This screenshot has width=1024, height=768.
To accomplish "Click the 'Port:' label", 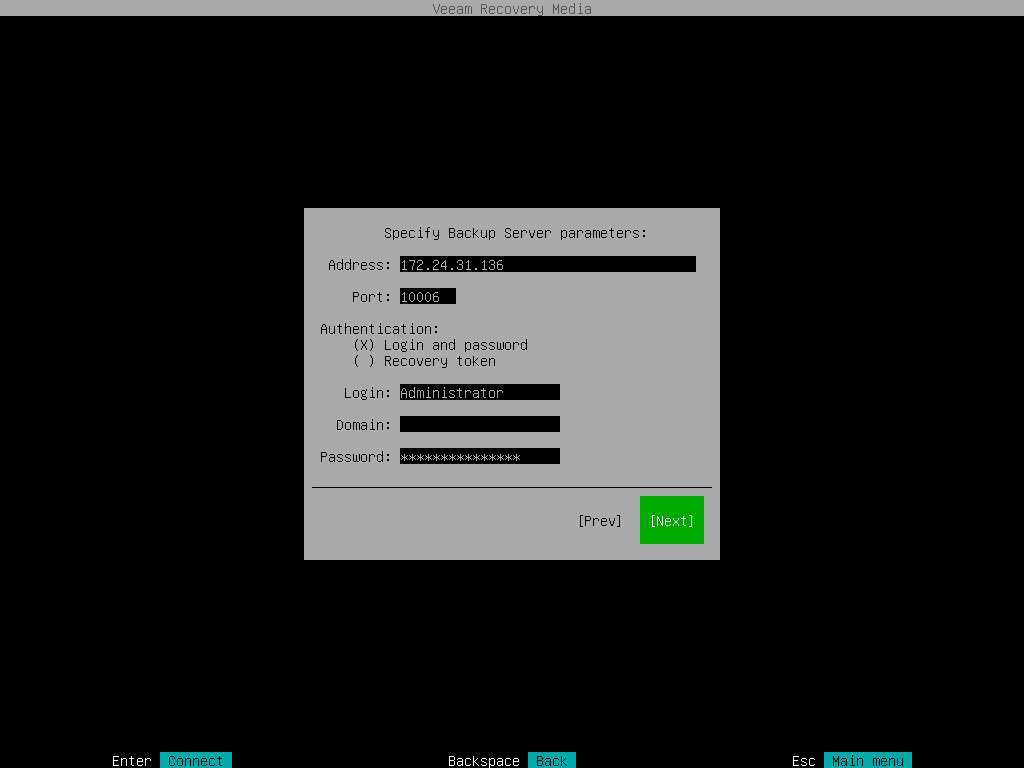I will pyautogui.click(x=371, y=297).
